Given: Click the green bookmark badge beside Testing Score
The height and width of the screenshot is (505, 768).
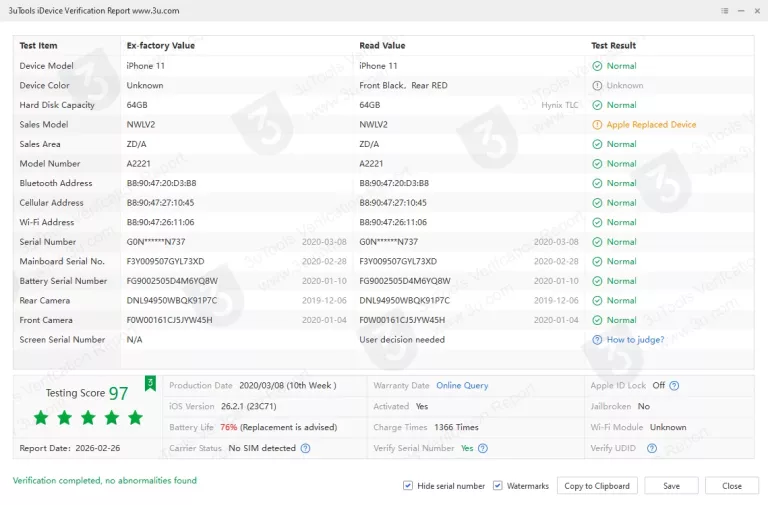Looking at the screenshot, I should pos(150,383).
